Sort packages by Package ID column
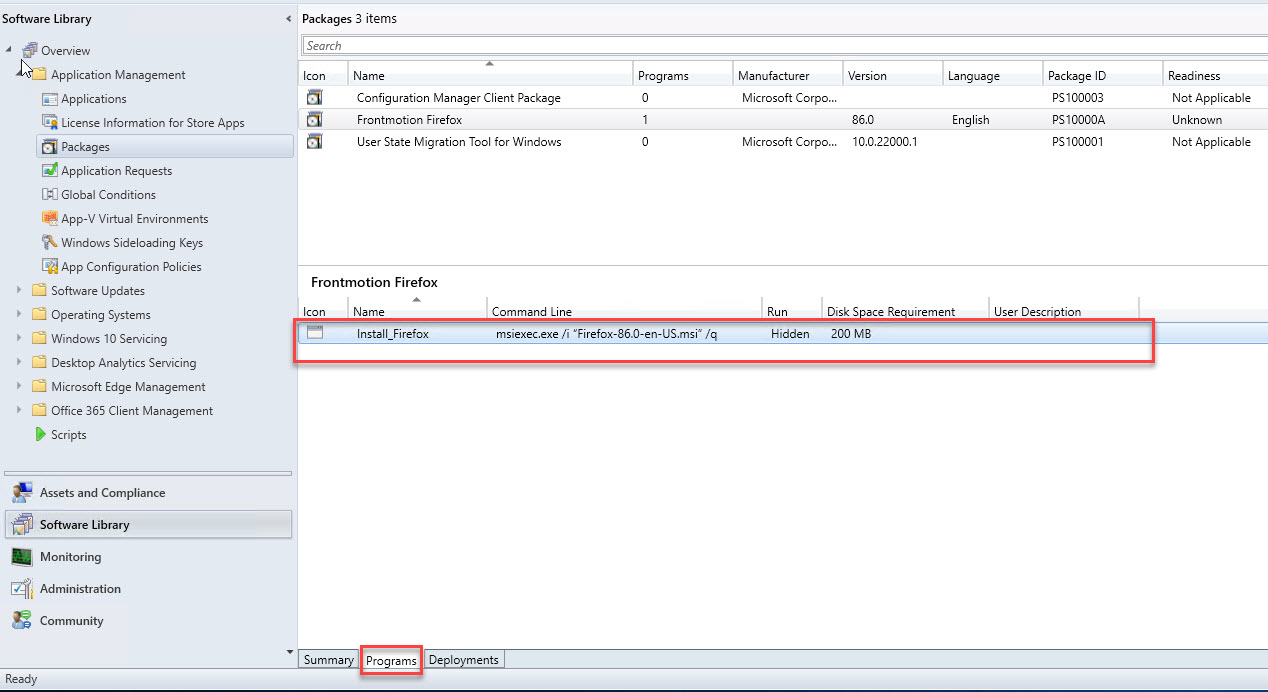This screenshot has width=1268, height=692. coord(1076,76)
